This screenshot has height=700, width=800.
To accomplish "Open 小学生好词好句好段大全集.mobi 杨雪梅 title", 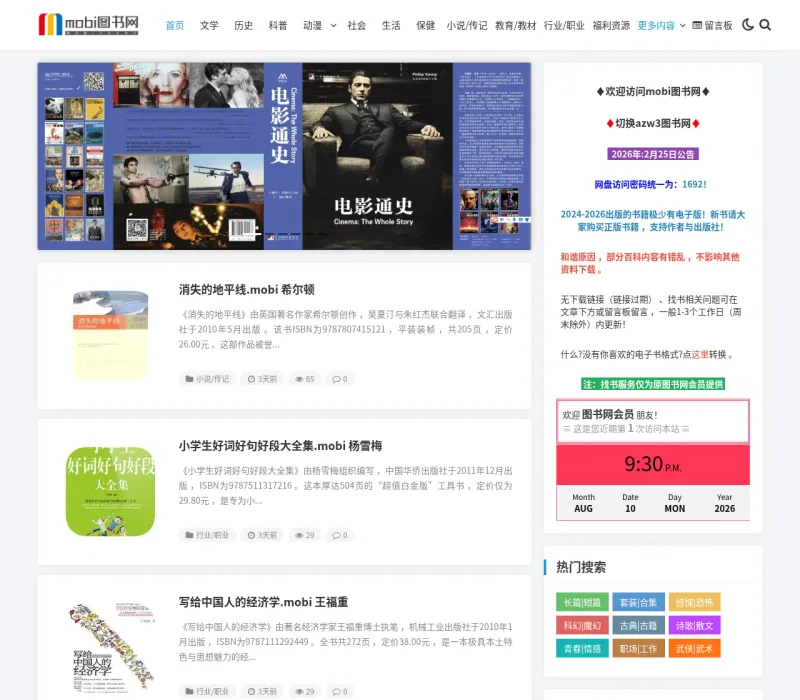I will 280,445.
